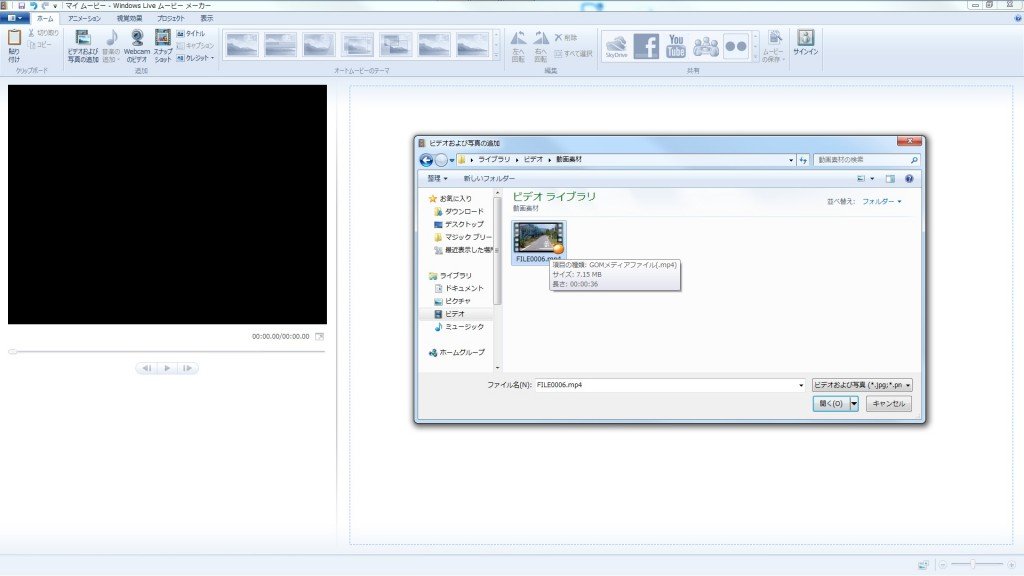Click the zoom out minus button in status bar
1024x576 pixels.
tap(942, 564)
